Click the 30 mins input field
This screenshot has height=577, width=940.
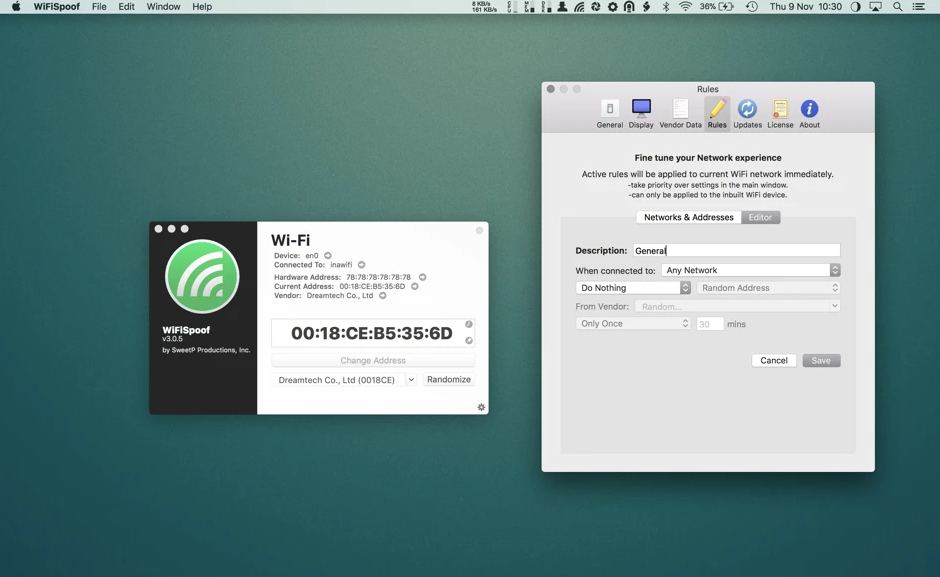(710, 324)
